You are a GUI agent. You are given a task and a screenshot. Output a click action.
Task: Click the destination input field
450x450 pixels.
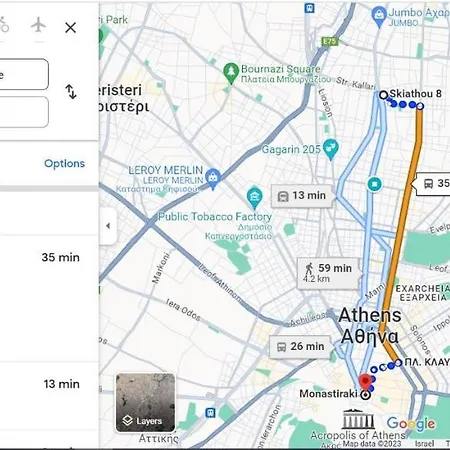coord(24,112)
